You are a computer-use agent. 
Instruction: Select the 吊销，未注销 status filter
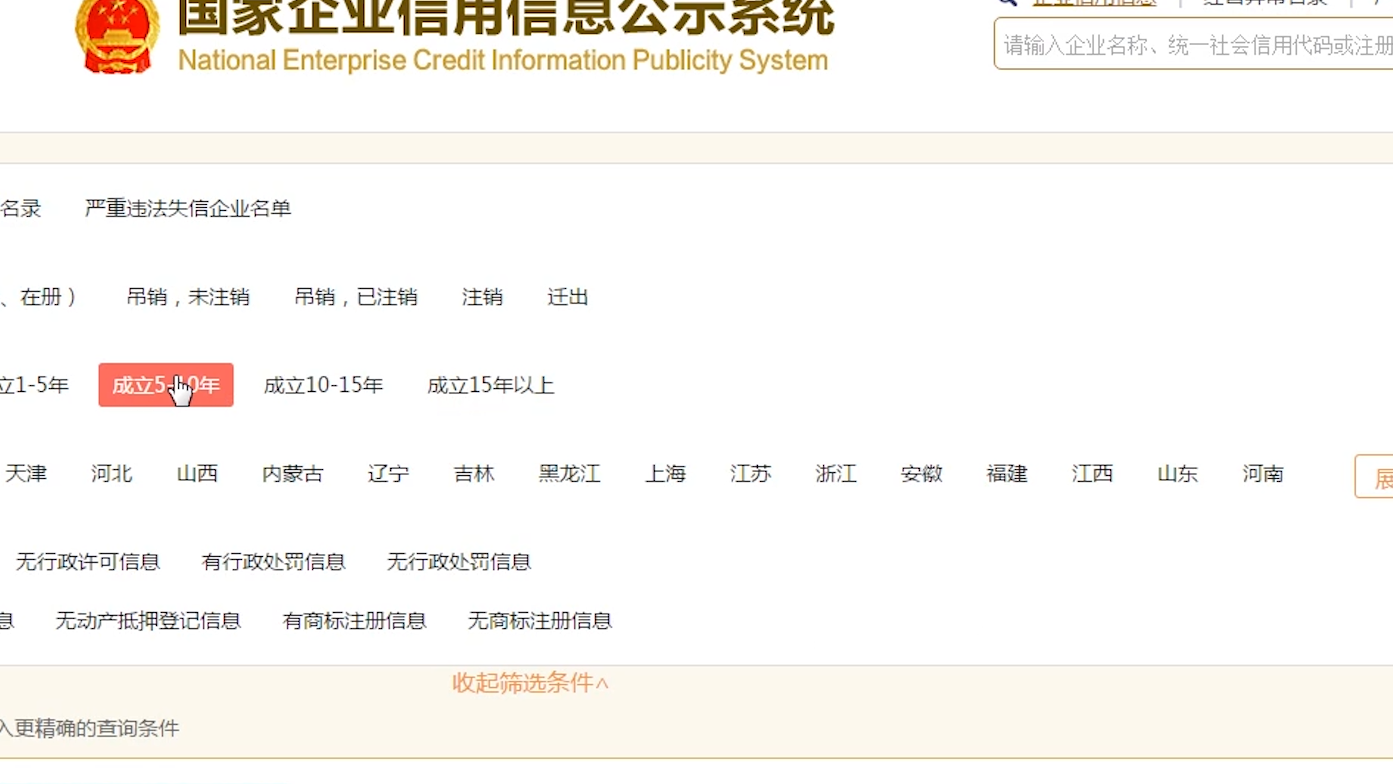(187, 296)
